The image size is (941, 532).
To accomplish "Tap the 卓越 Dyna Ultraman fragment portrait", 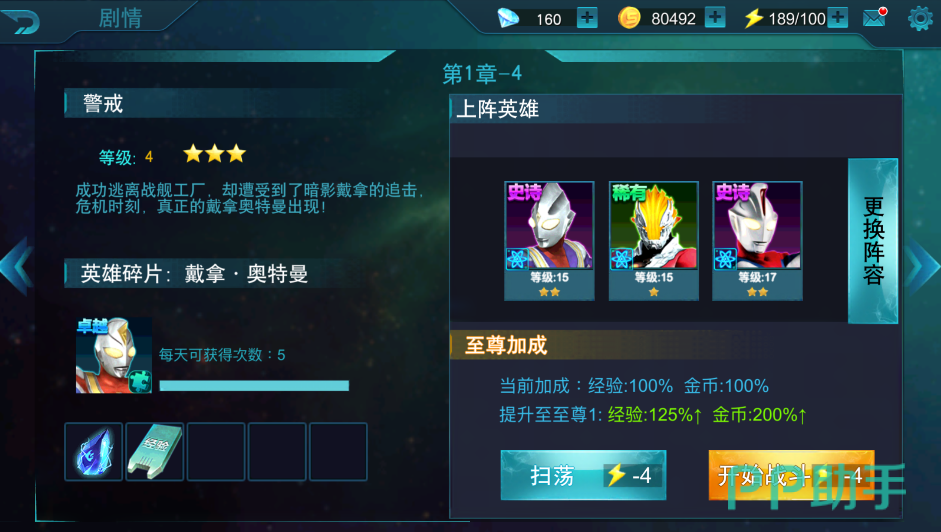I will (113, 355).
